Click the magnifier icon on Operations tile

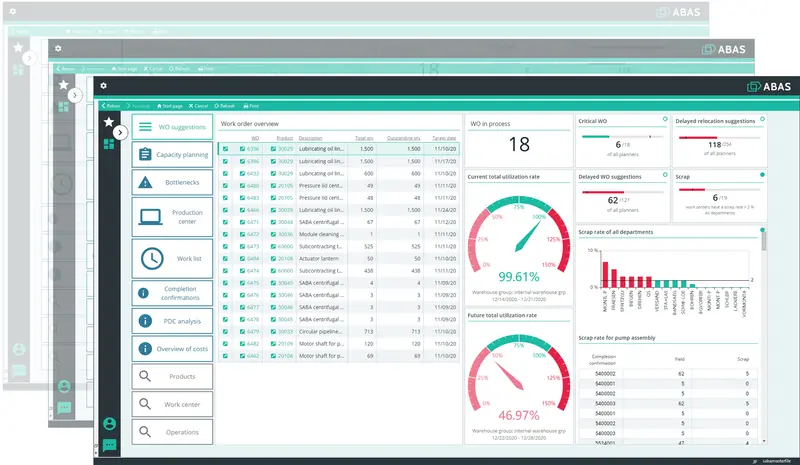(x=145, y=431)
